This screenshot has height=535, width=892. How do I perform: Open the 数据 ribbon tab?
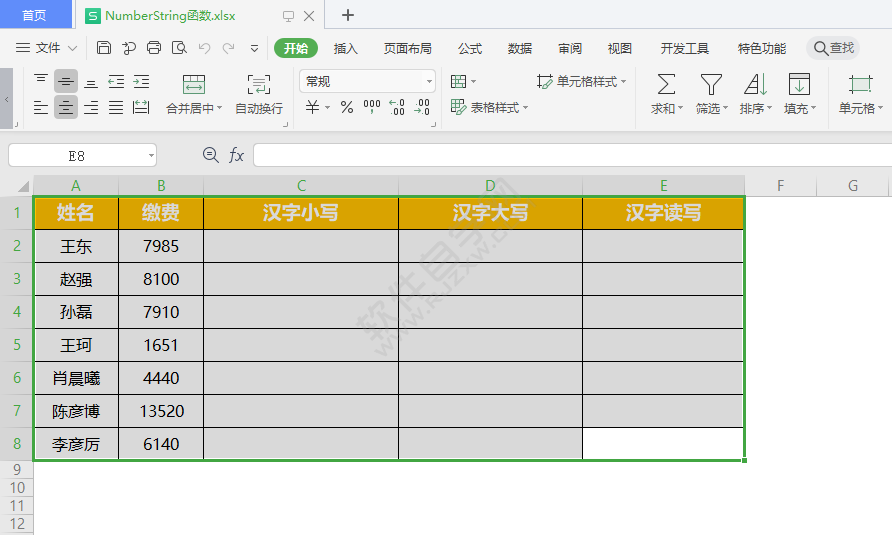tap(520, 48)
